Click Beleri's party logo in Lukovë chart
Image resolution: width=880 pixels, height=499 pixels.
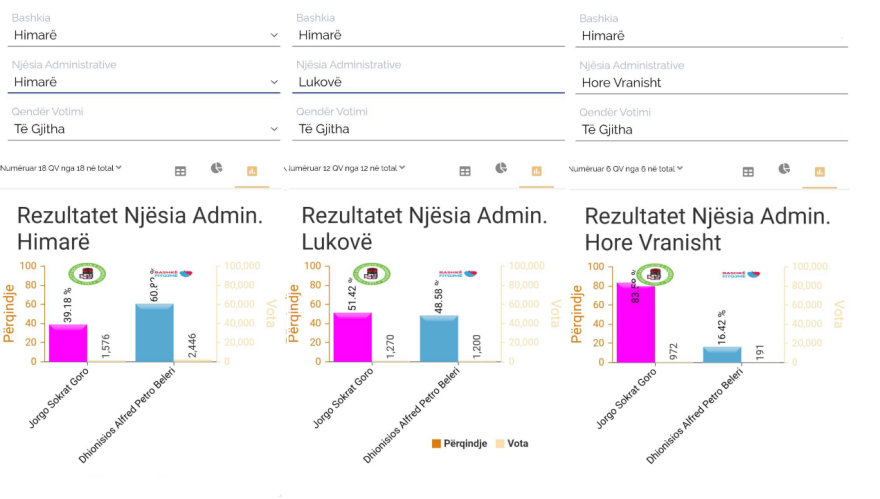456,274
